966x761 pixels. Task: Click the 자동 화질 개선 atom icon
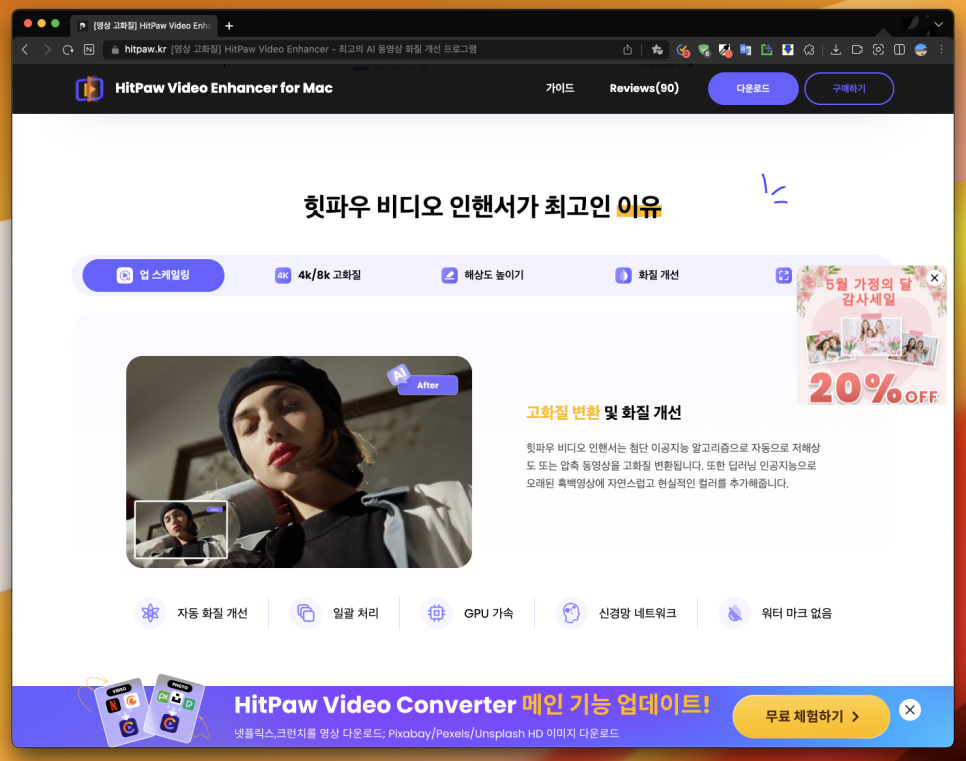150,613
